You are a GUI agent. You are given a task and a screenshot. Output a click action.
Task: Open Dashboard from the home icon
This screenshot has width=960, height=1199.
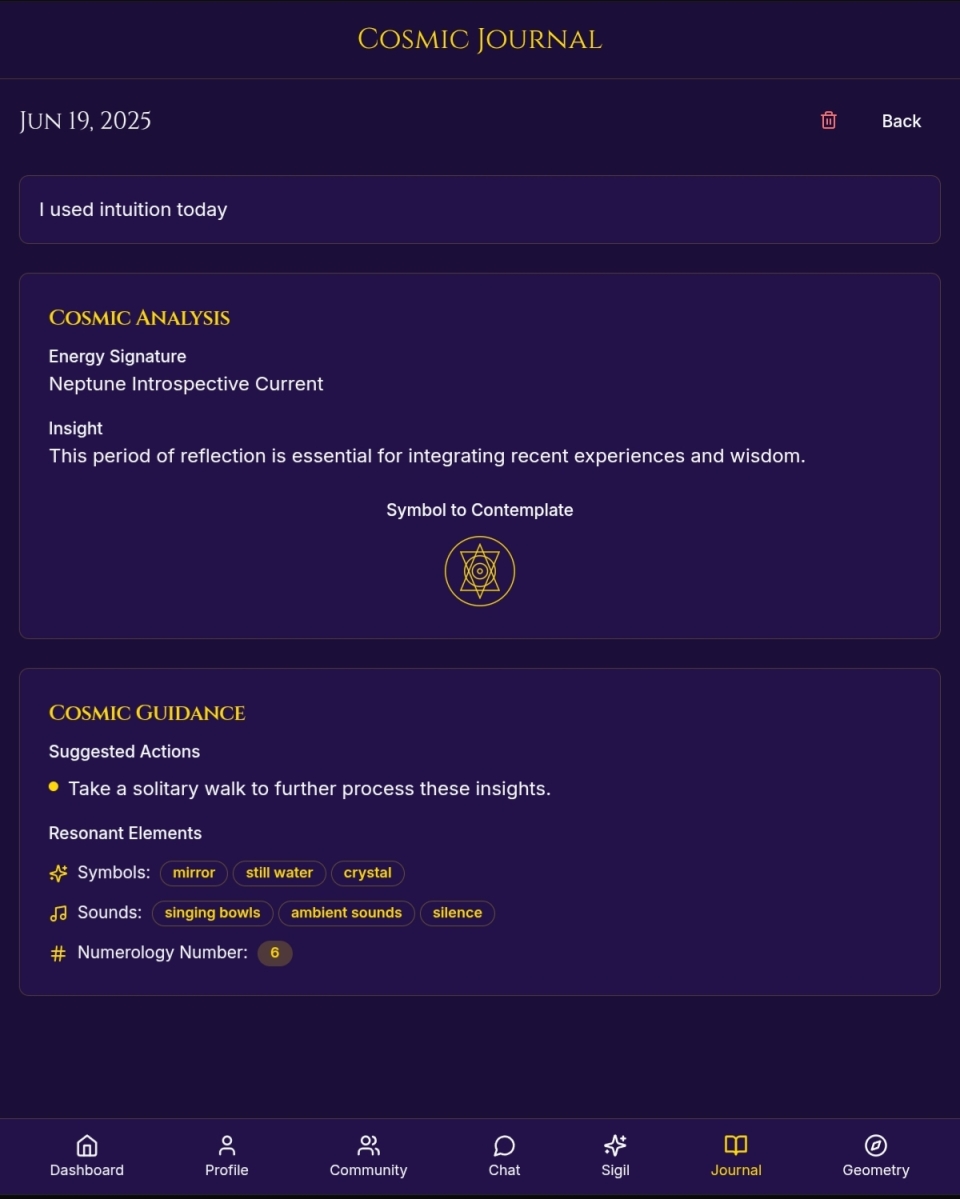coord(87,1145)
